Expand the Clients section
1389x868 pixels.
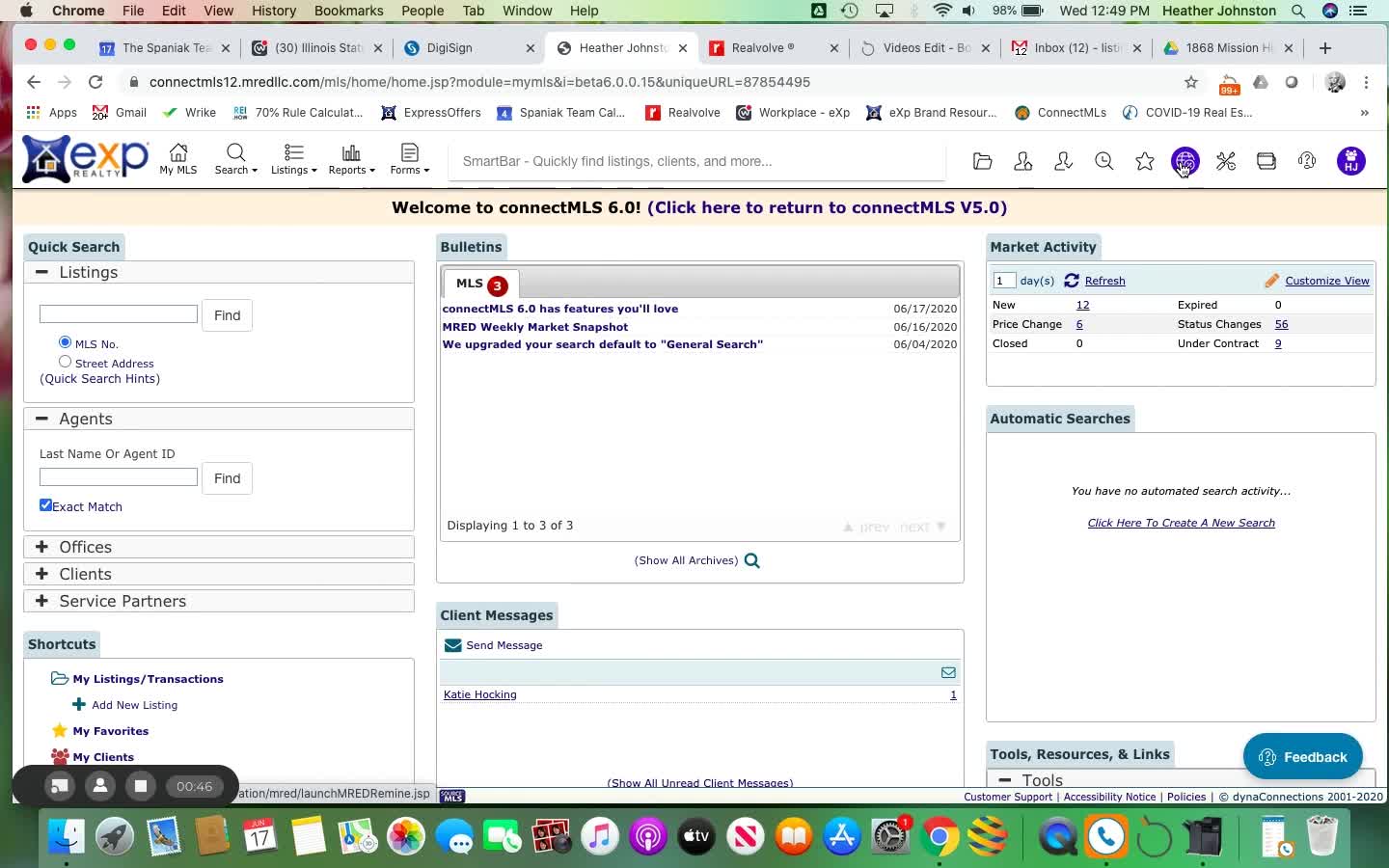click(x=41, y=574)
